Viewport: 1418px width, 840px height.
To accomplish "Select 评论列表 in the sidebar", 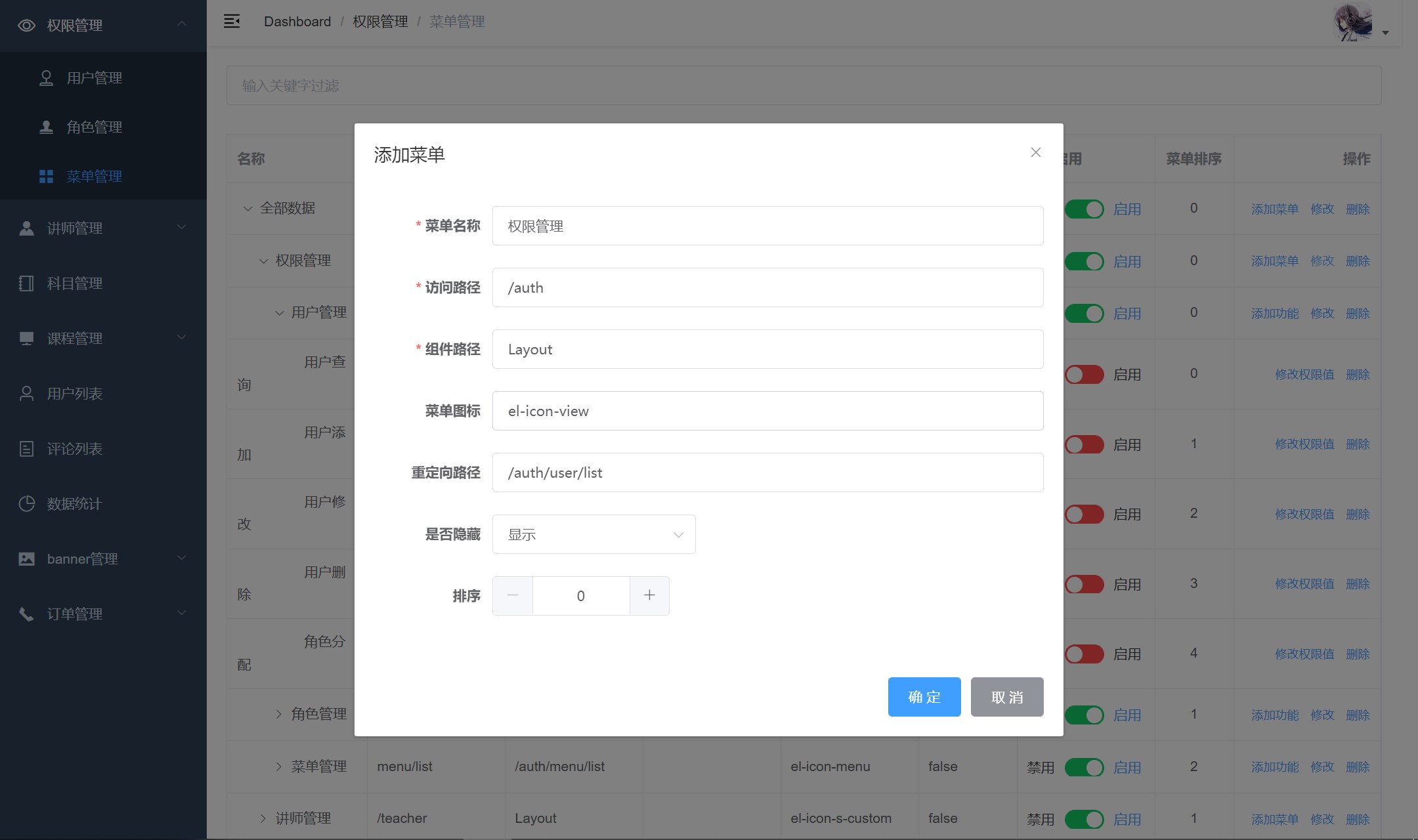I will pyautogui.click(x=75, y=449).
